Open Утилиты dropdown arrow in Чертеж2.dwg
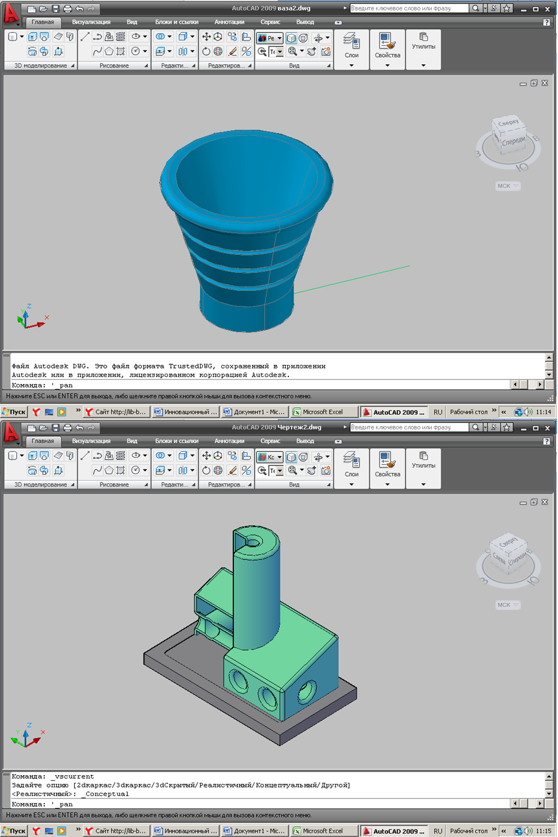This screenshot has width=558, height=837. (x=423, y=485)
